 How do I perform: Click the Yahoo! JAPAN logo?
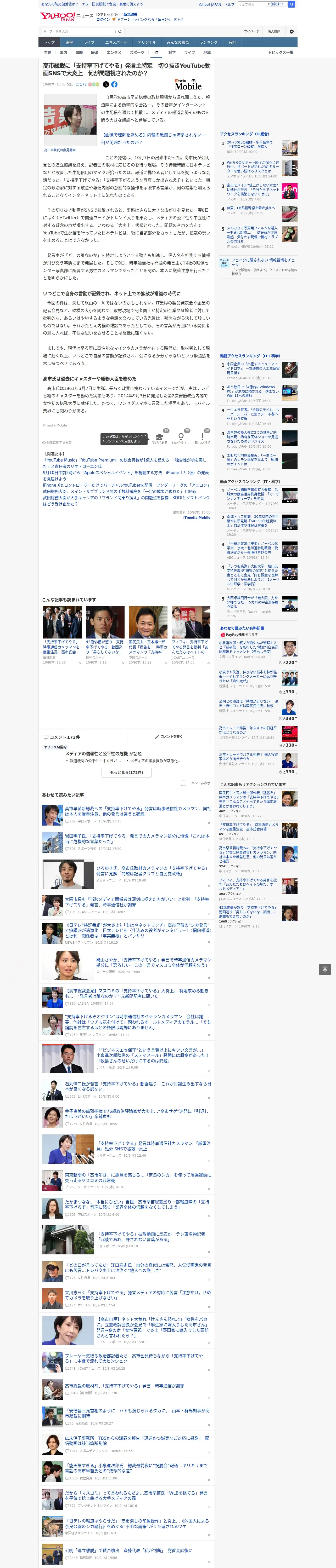pos(58,16)
